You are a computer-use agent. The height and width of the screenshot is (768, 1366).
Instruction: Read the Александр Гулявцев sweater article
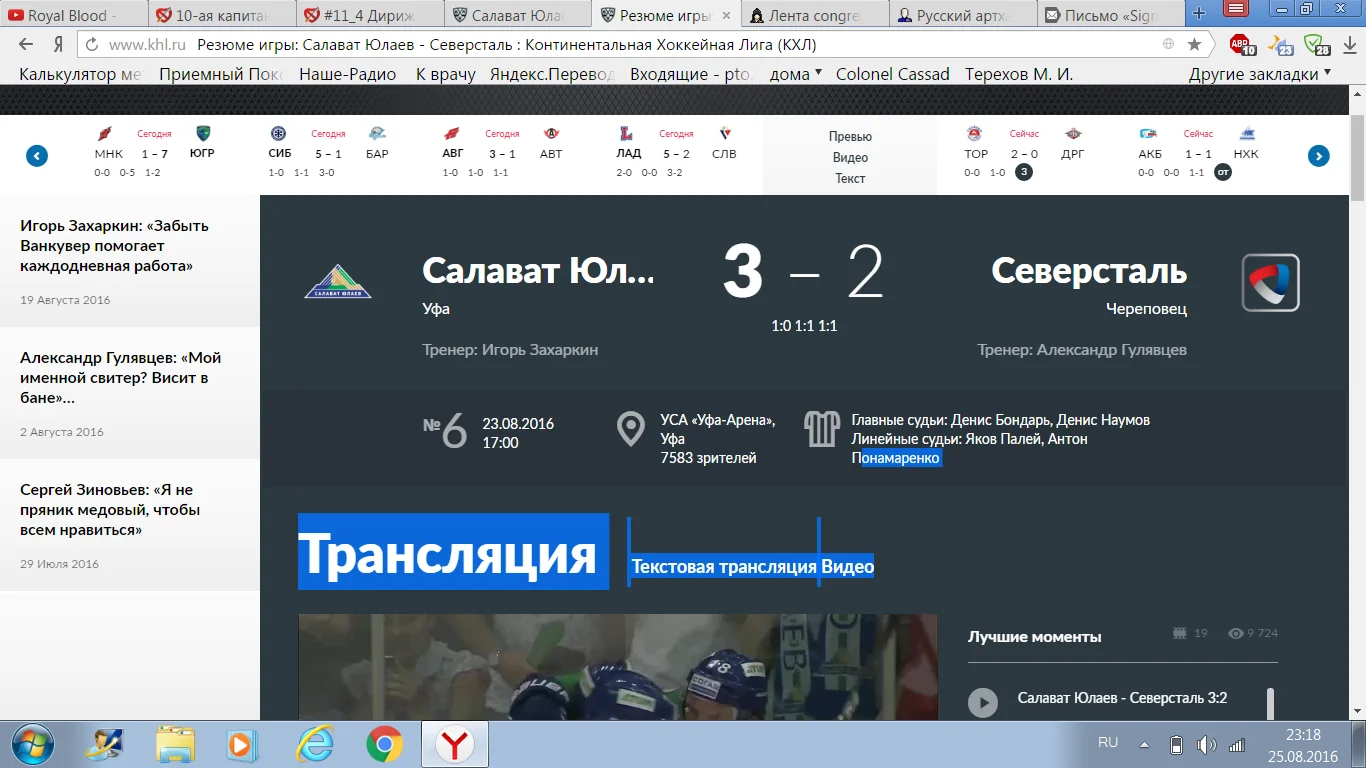click(x=120, y=378)
